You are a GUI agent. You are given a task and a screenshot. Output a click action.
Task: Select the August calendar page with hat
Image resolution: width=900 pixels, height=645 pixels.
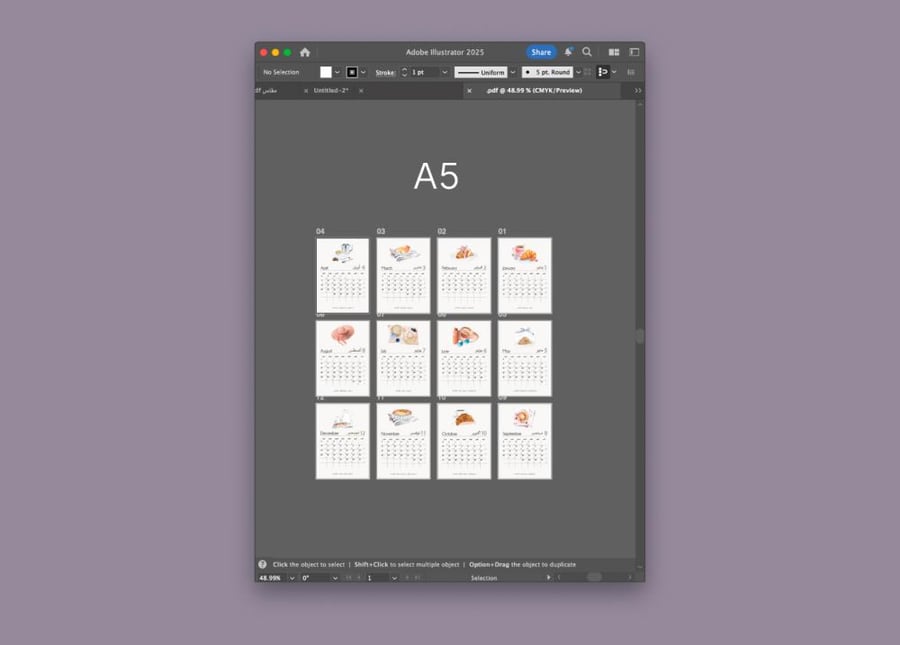(x=343, y=358)
